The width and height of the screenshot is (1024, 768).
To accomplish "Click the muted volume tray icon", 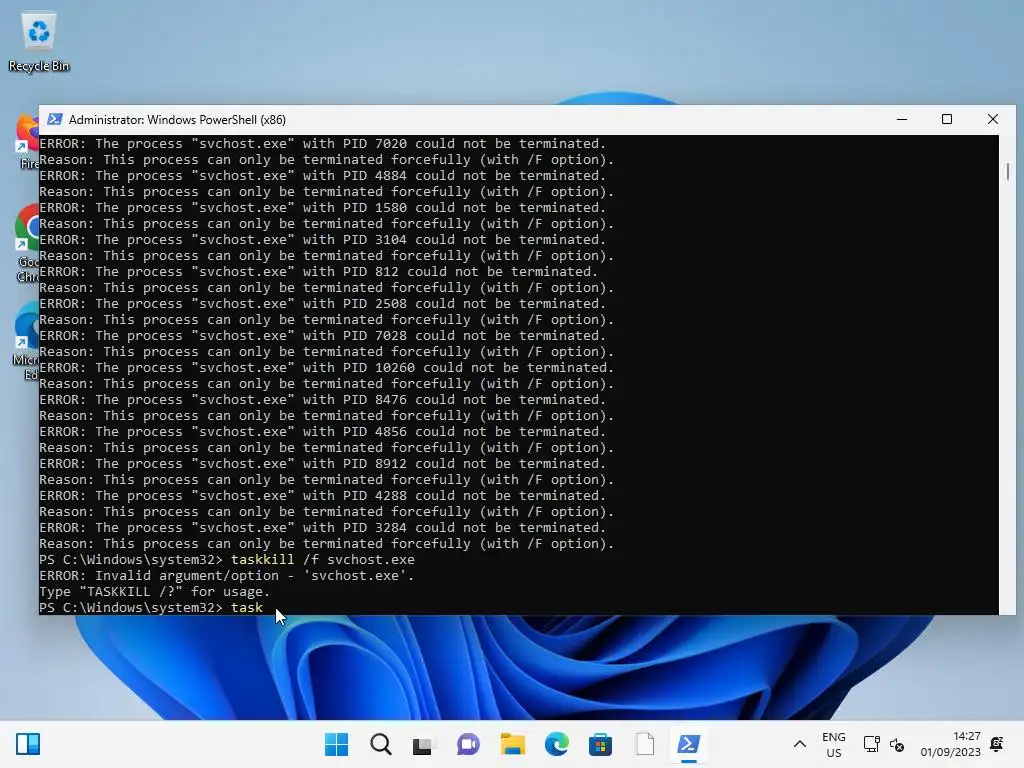I will click(x=897, y=745).
